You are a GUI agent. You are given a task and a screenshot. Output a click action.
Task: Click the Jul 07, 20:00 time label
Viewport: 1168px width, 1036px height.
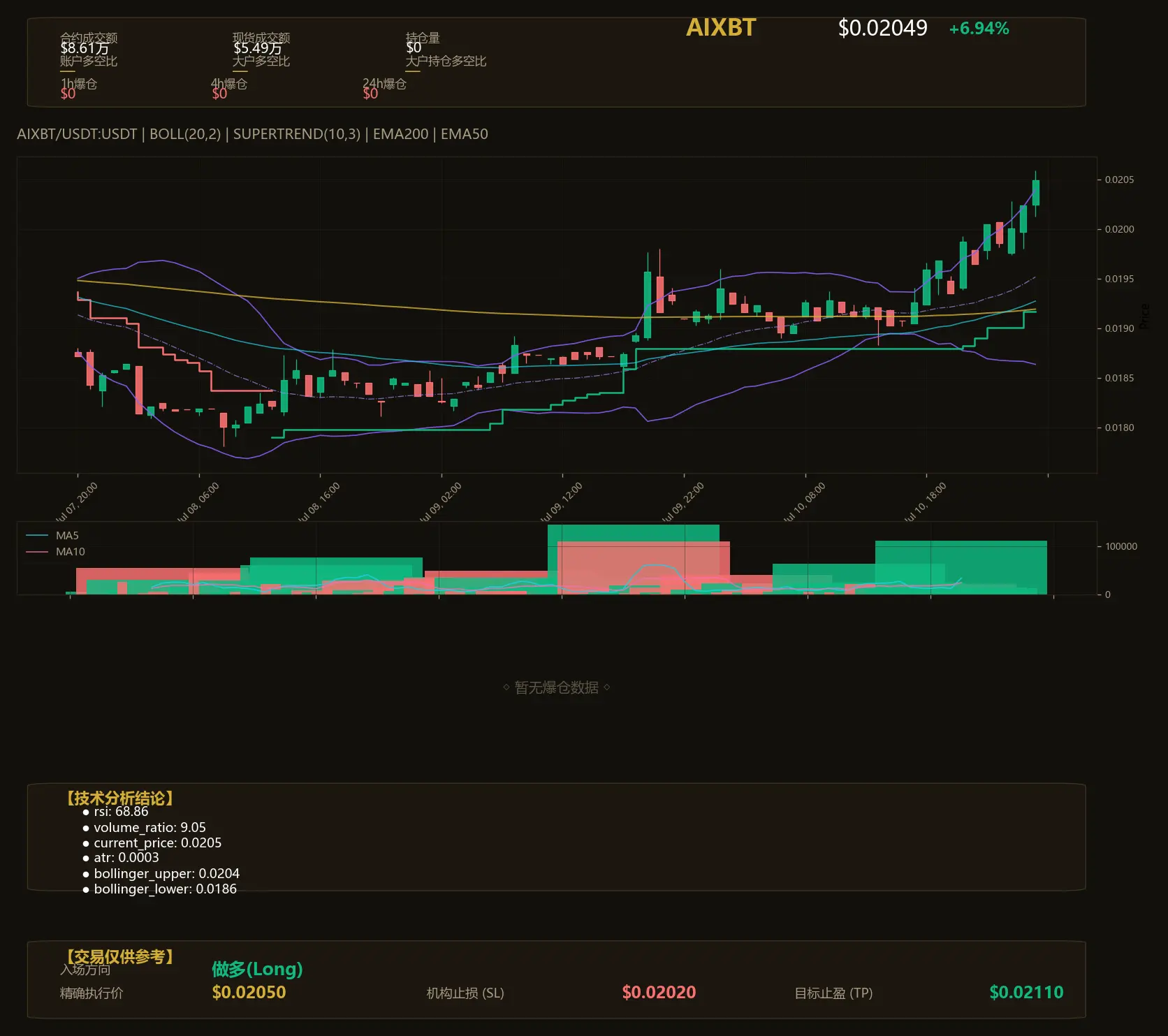tap(77, 502)
